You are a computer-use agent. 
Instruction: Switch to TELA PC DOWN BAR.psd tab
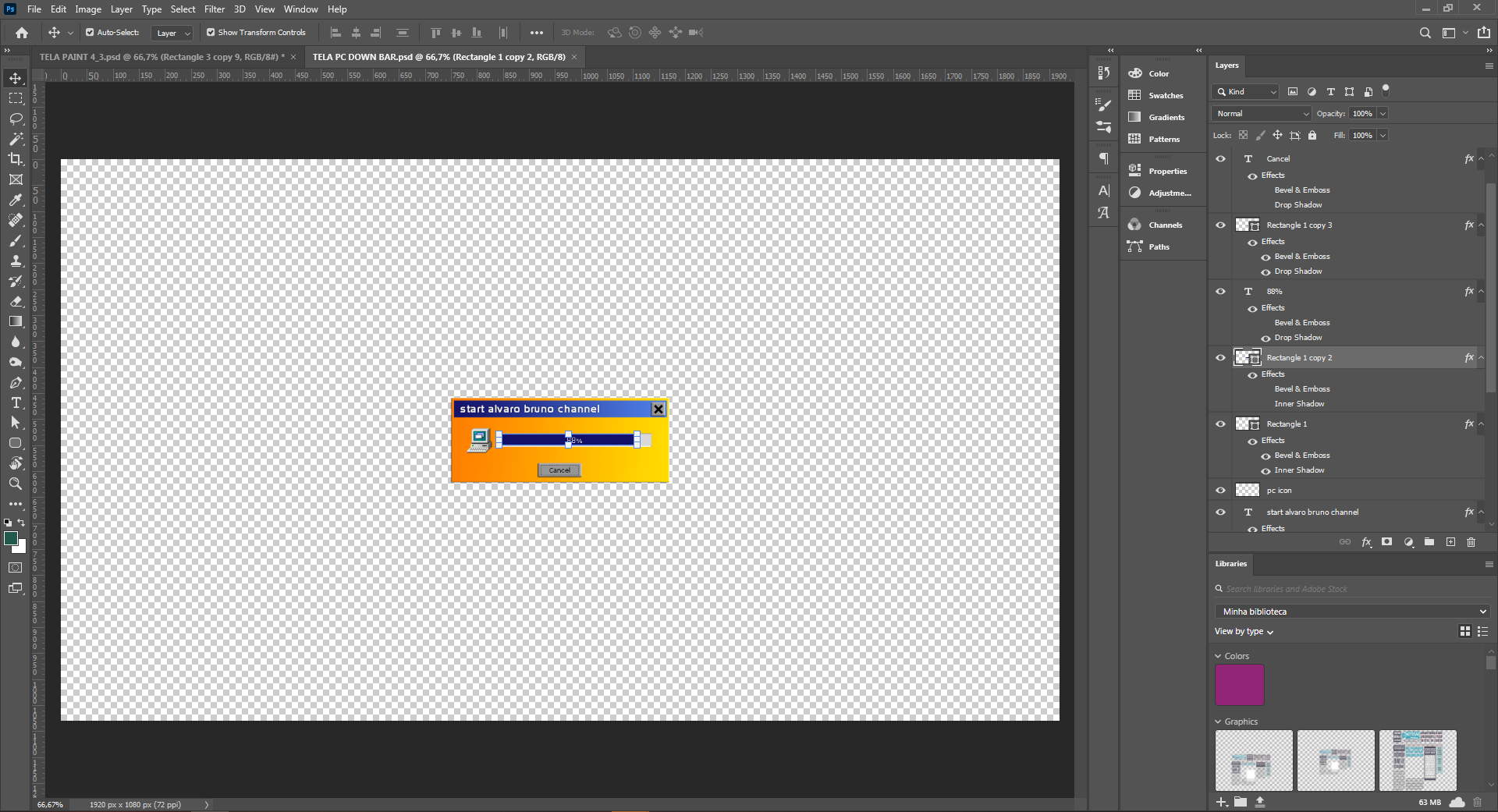439,57
